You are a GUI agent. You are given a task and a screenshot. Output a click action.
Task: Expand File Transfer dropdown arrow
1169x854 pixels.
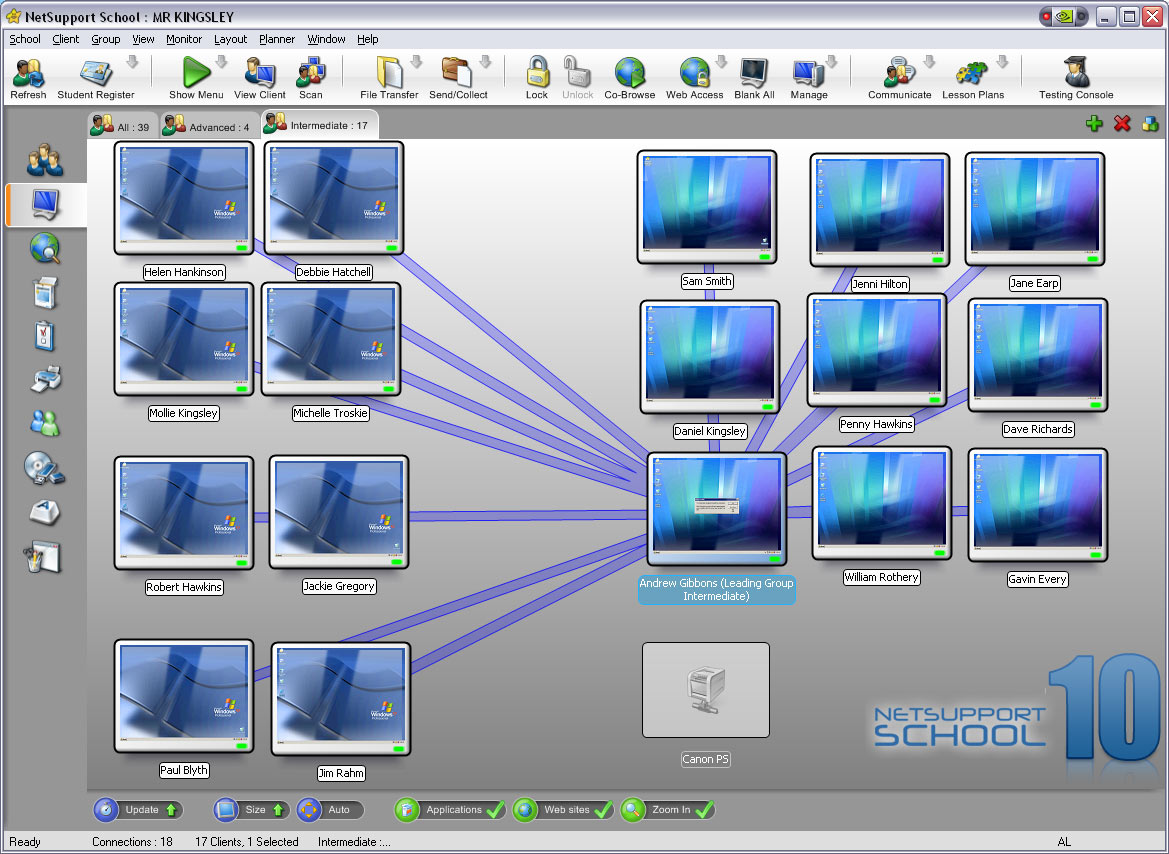coord(417,62)
